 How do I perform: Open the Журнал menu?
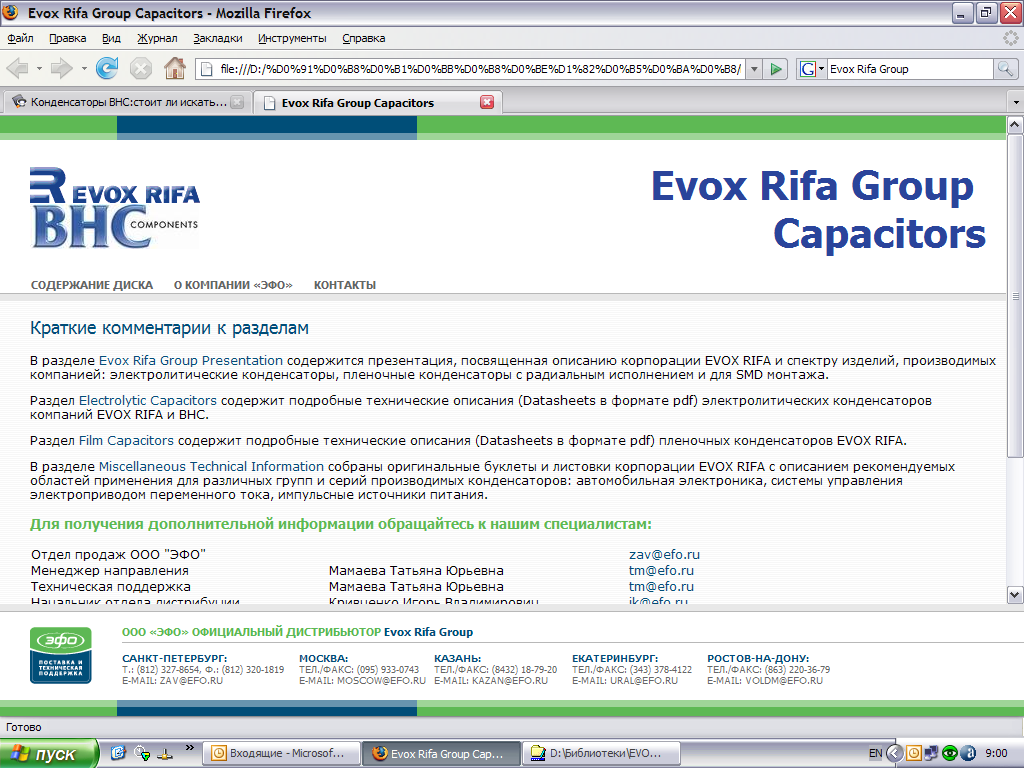(157, 38)
